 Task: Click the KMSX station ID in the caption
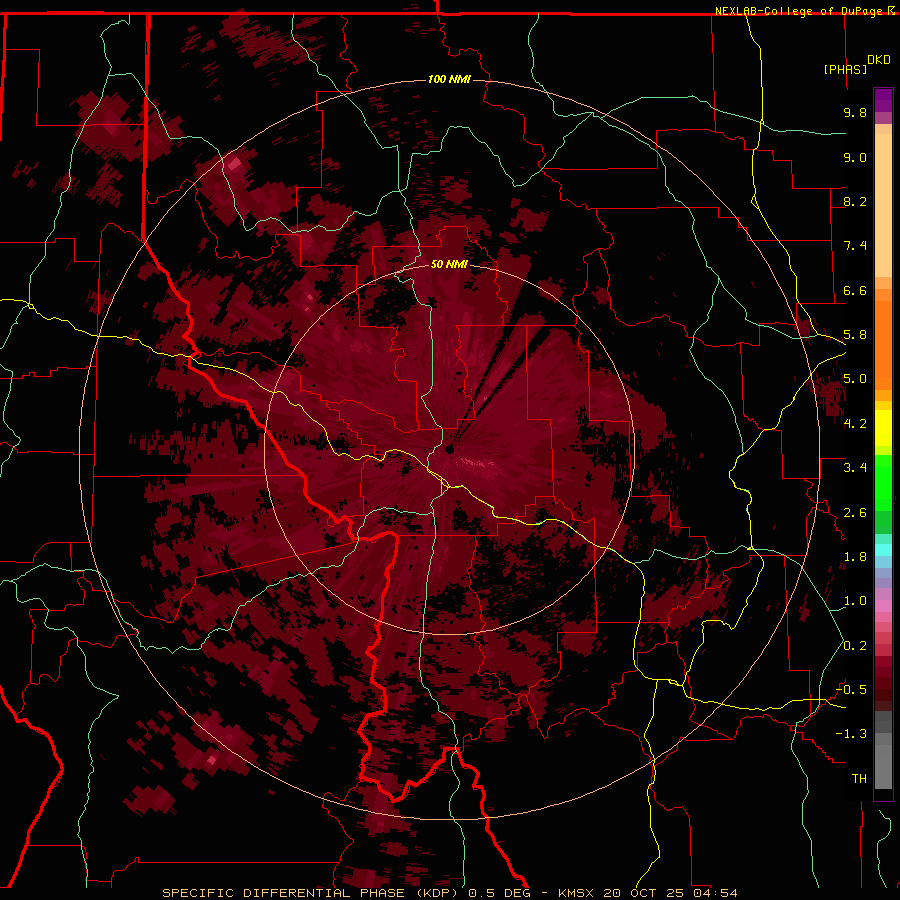pyautogui.click(x=576, y=893)
